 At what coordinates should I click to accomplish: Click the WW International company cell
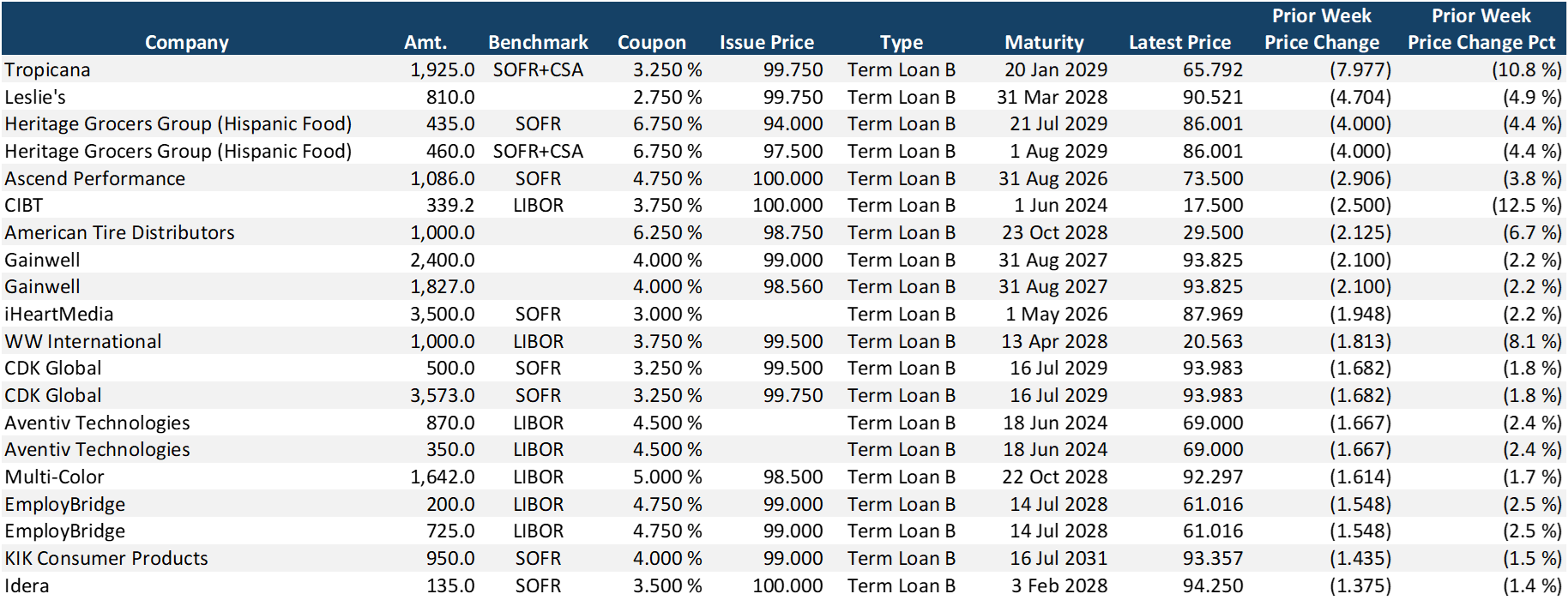pos(82,341)
